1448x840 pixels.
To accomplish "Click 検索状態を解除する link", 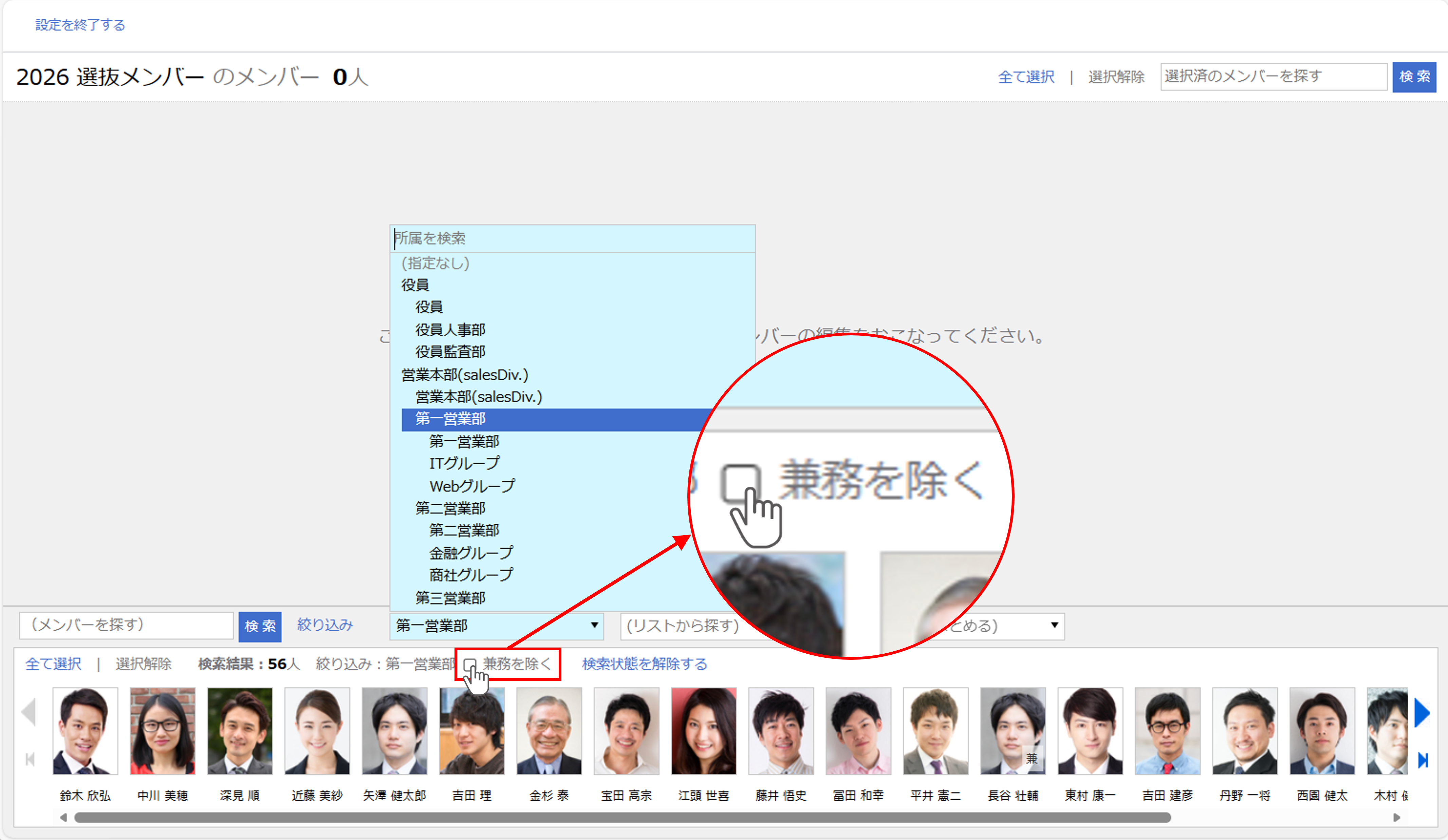I will [x=644, y=664].
